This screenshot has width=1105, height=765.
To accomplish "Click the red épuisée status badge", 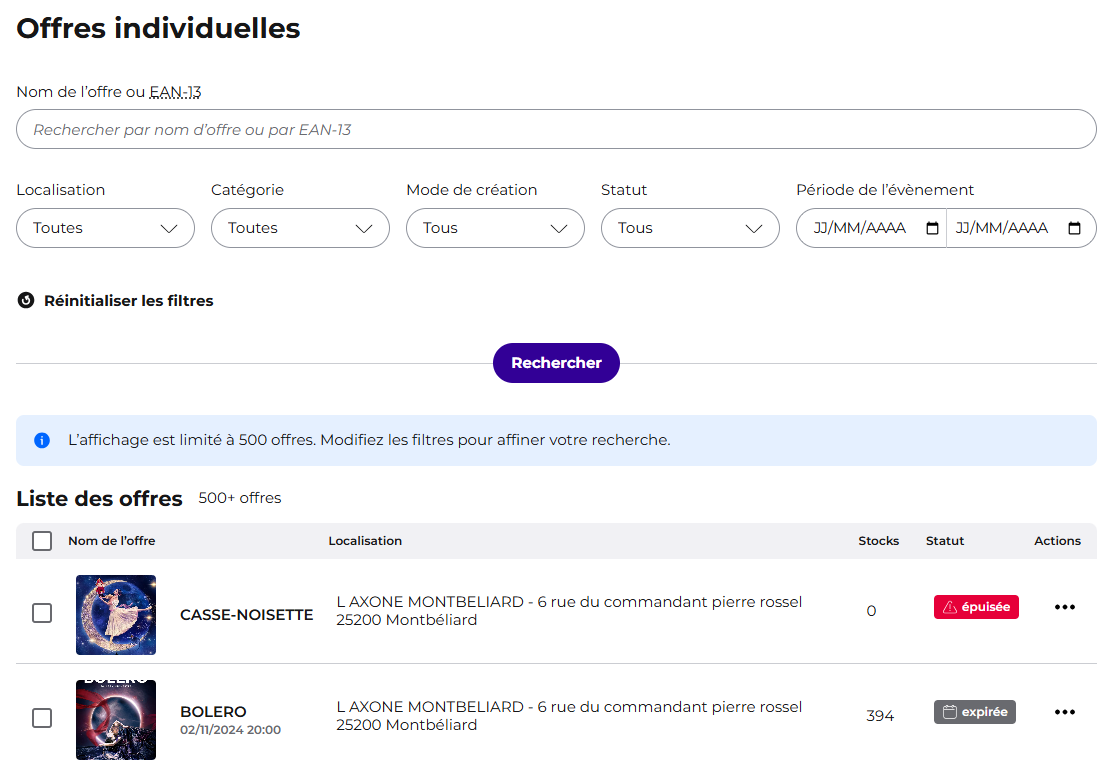I will [975, 607].
